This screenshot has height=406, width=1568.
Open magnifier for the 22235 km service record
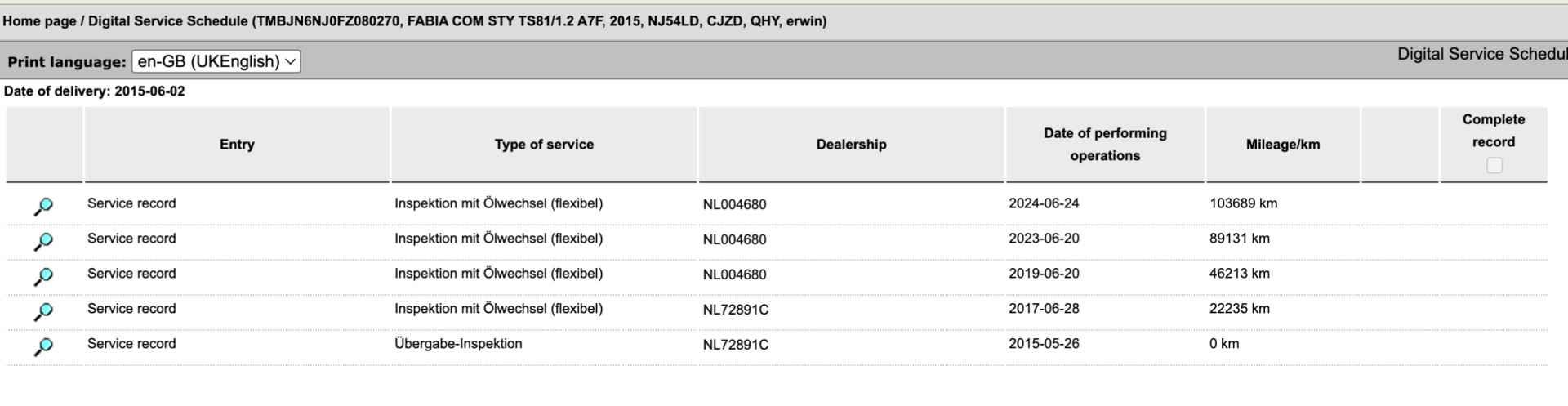tap(43, 312)
